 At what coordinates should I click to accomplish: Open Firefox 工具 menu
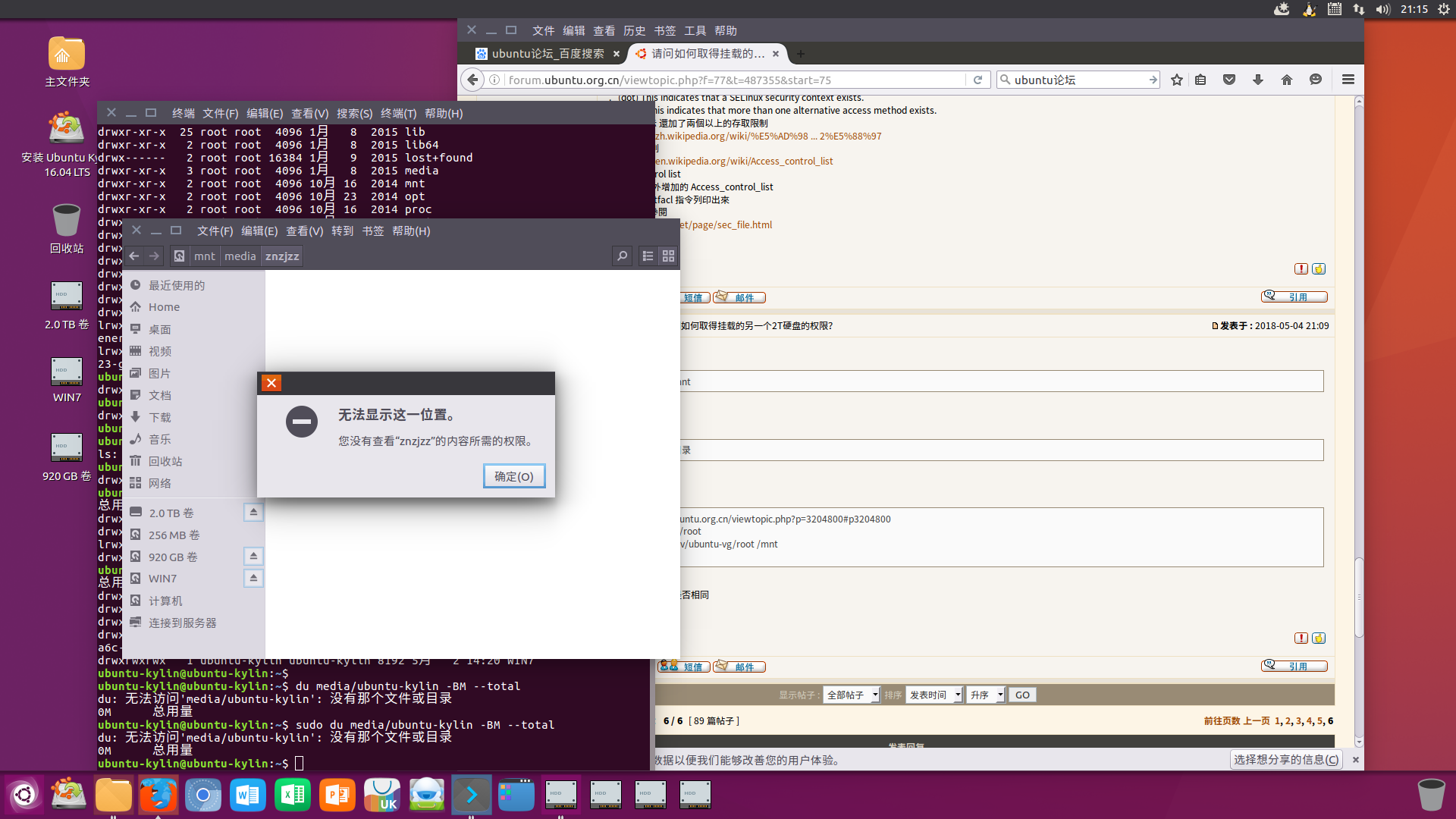coord(695,30)
